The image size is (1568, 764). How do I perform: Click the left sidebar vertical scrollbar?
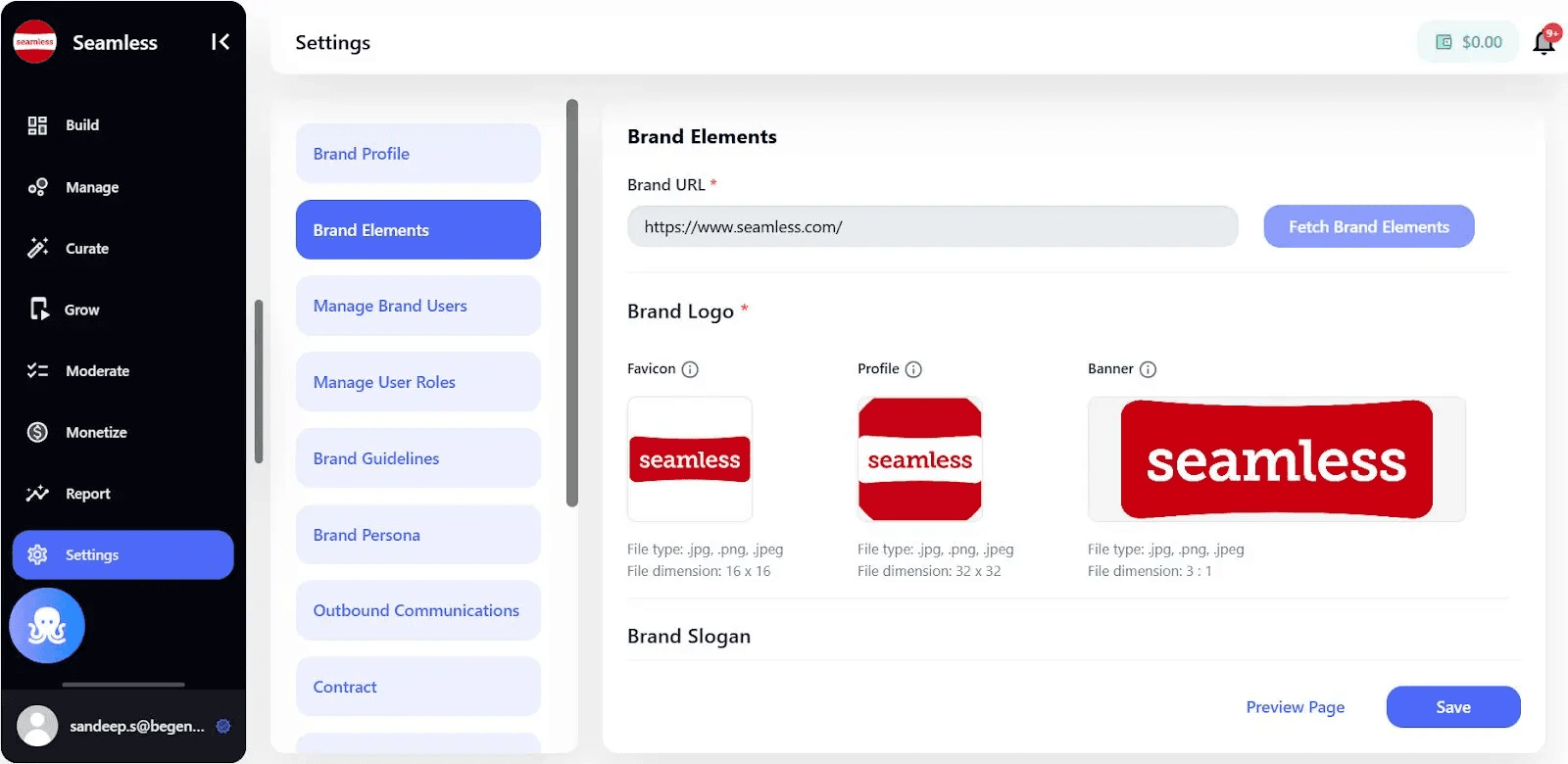tap(259, 381)
